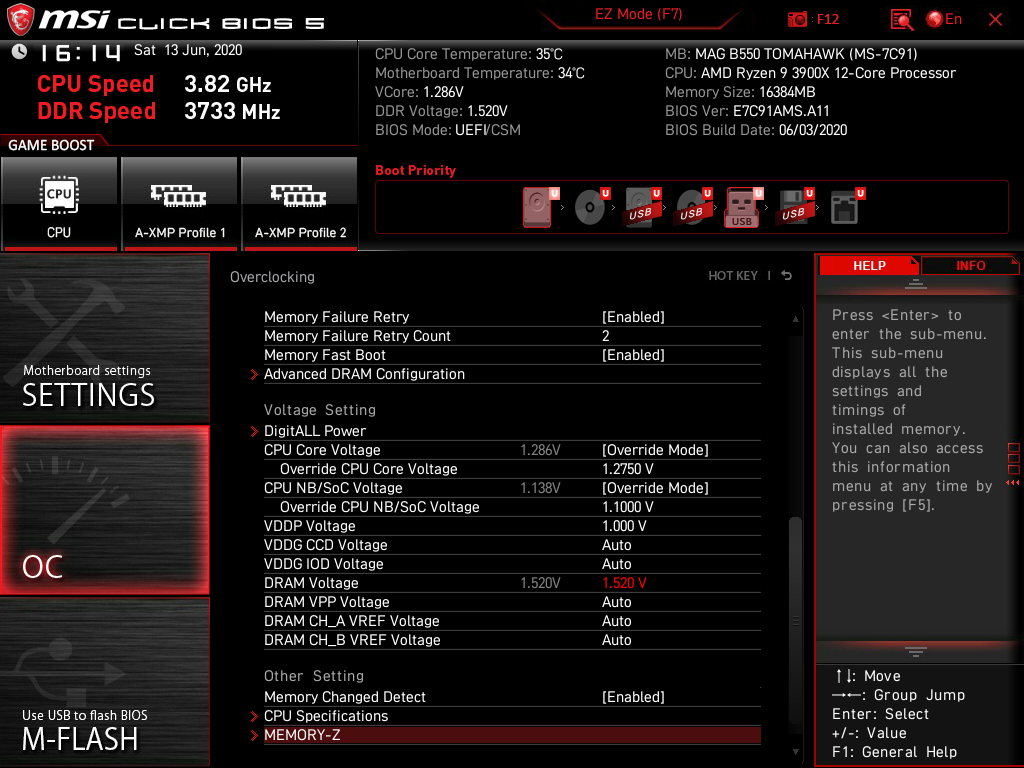Screen dimensions: 1024x768
Task: Select the network boot device icon
Action: tap(846, 207)
